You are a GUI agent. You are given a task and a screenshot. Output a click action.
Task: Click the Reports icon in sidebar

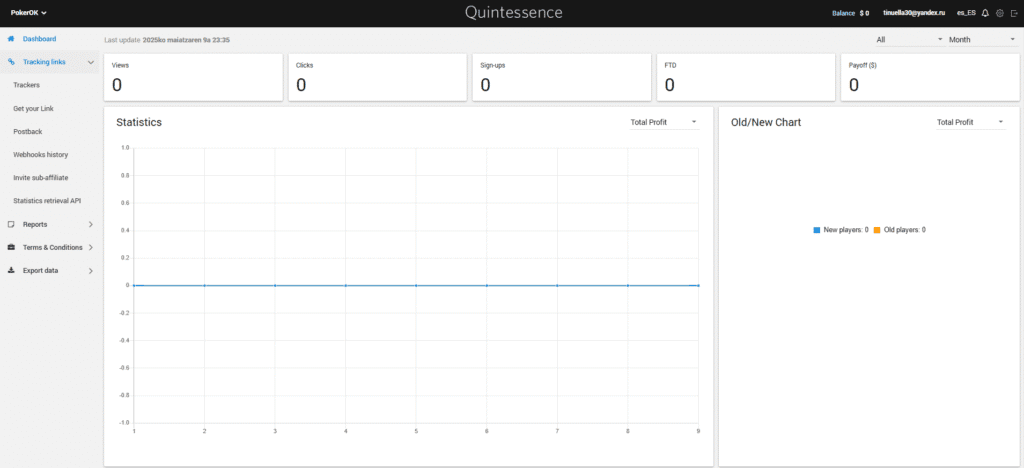click(11, 224)
